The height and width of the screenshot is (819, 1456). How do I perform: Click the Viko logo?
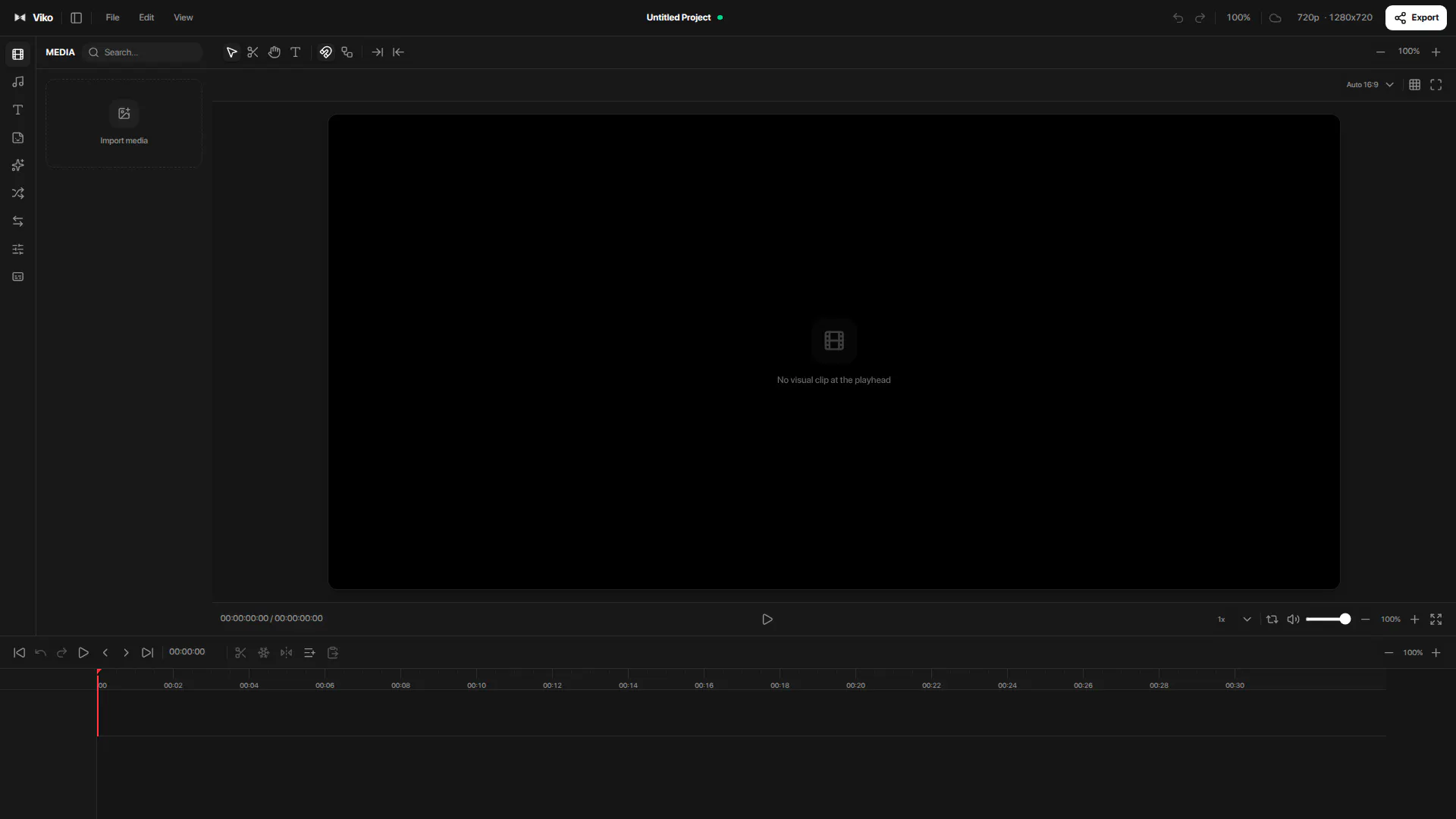(33, 17)
